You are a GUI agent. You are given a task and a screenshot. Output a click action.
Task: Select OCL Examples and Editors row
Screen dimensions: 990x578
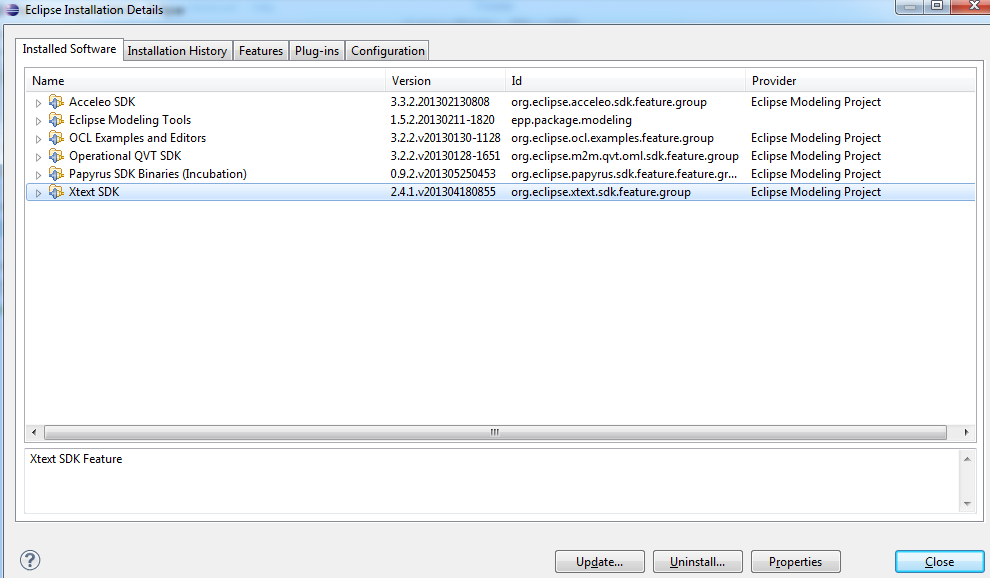[x=501, y=138]
